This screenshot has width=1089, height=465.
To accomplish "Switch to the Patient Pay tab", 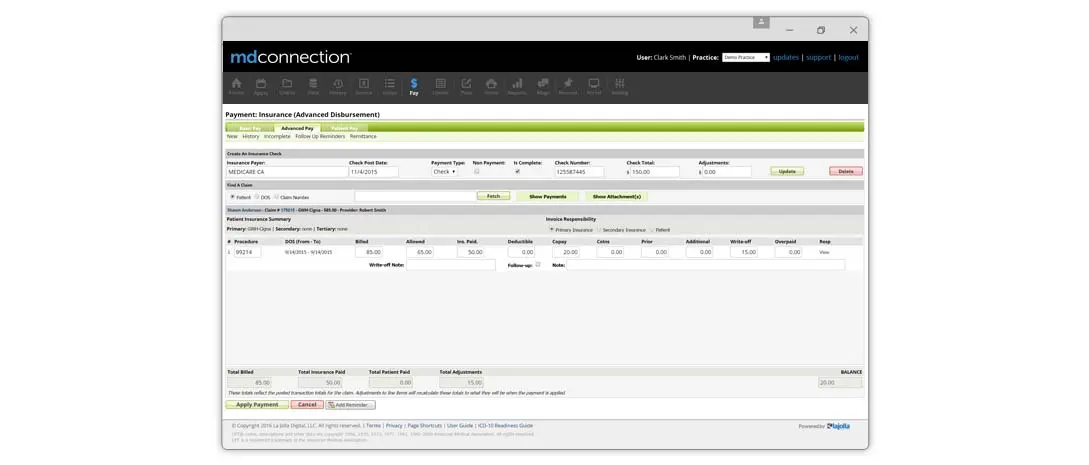I will click(344, 128).
